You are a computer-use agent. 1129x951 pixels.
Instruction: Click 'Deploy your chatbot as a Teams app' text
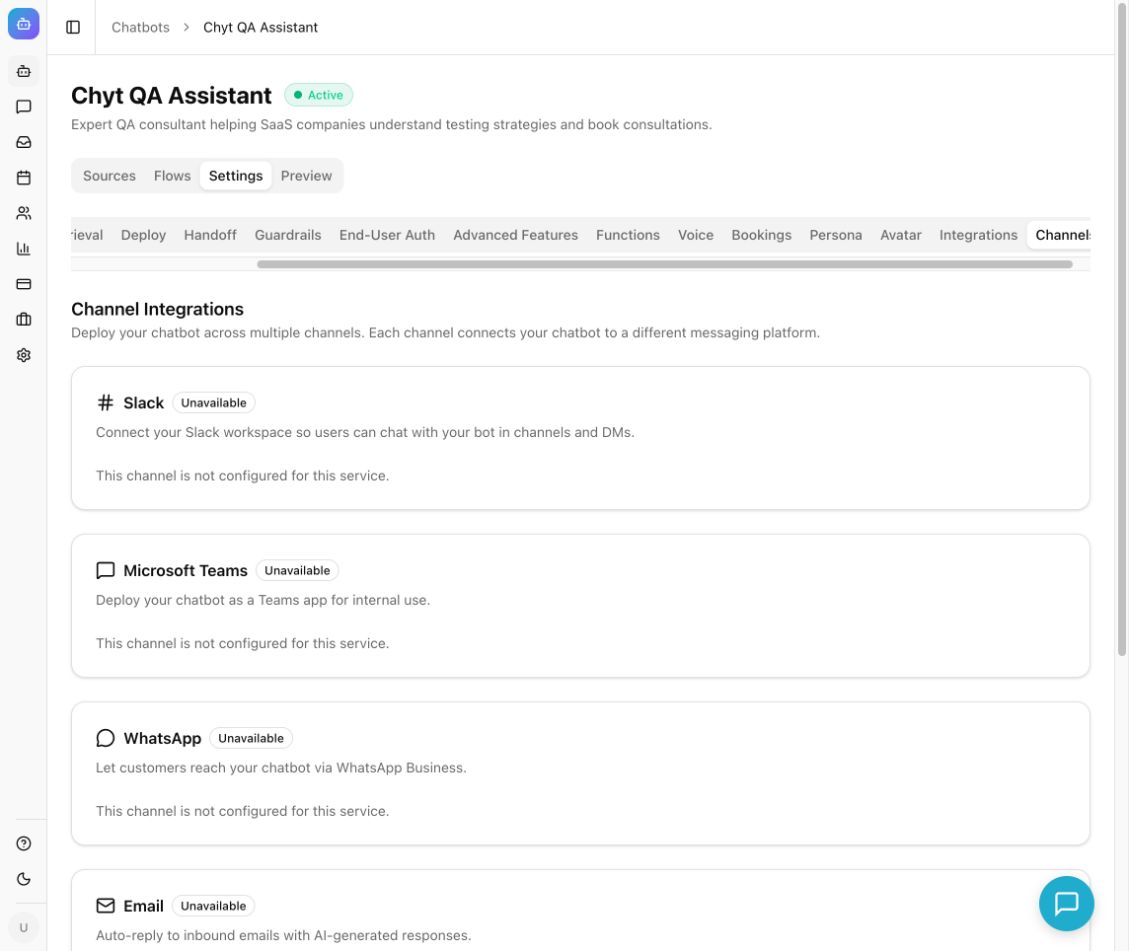pyautogui.click(x=263, y=600)
